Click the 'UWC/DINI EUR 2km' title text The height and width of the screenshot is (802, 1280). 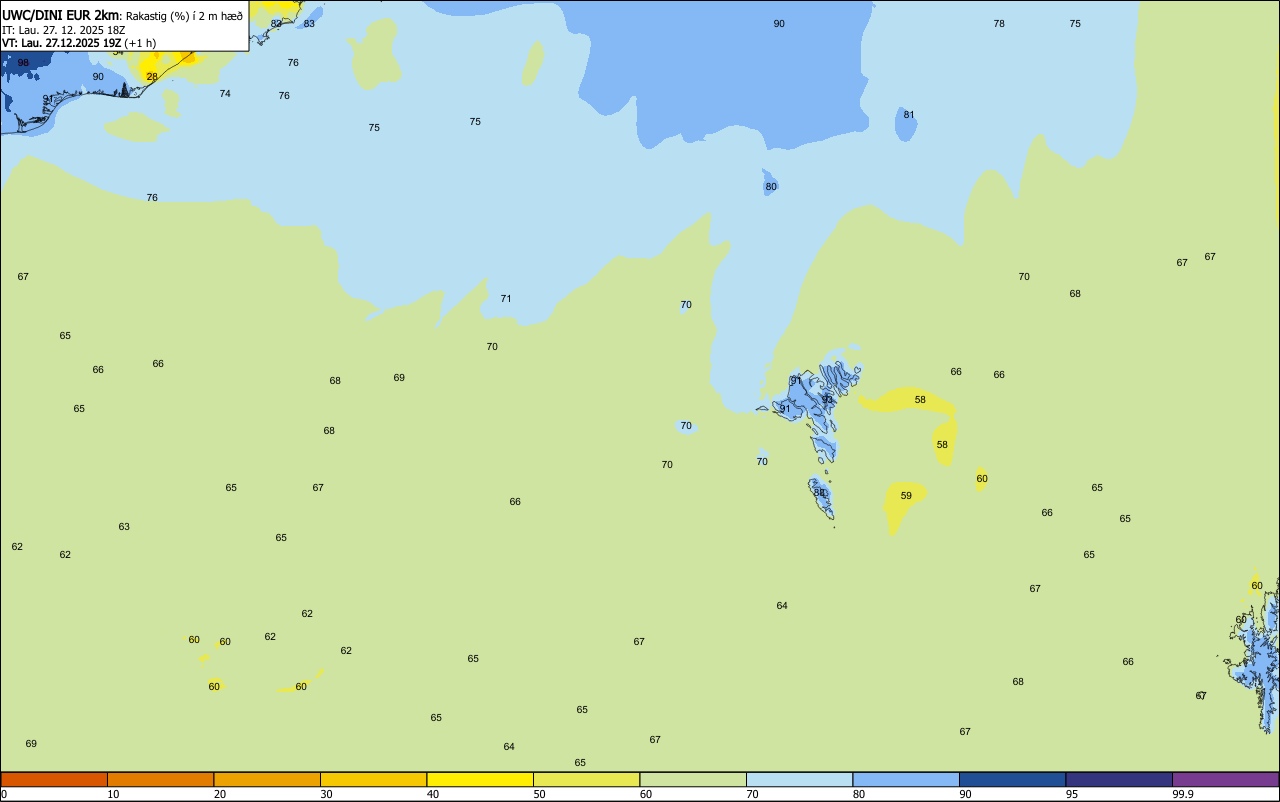(61, 15)
